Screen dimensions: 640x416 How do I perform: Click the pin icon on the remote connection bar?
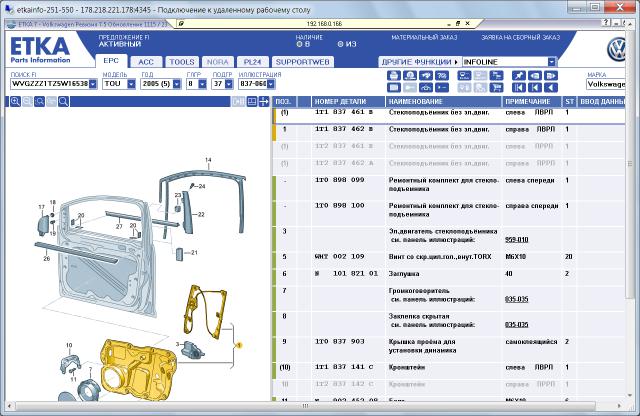[181, 23]
